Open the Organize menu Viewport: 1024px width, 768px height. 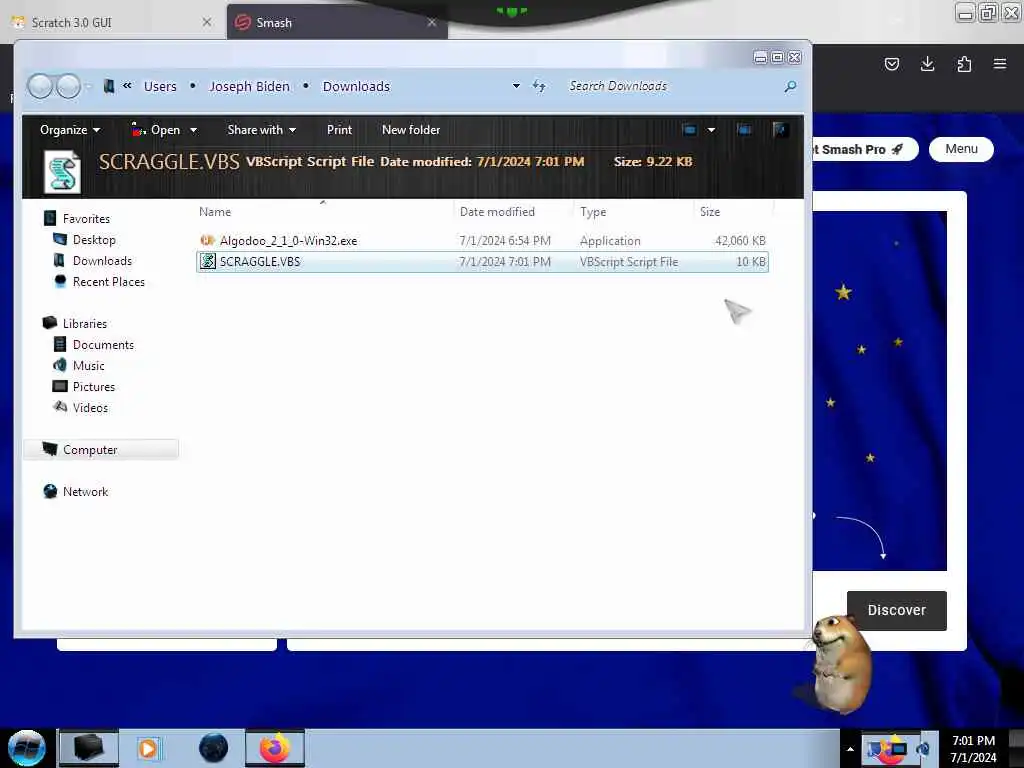[x=70, y=130]
